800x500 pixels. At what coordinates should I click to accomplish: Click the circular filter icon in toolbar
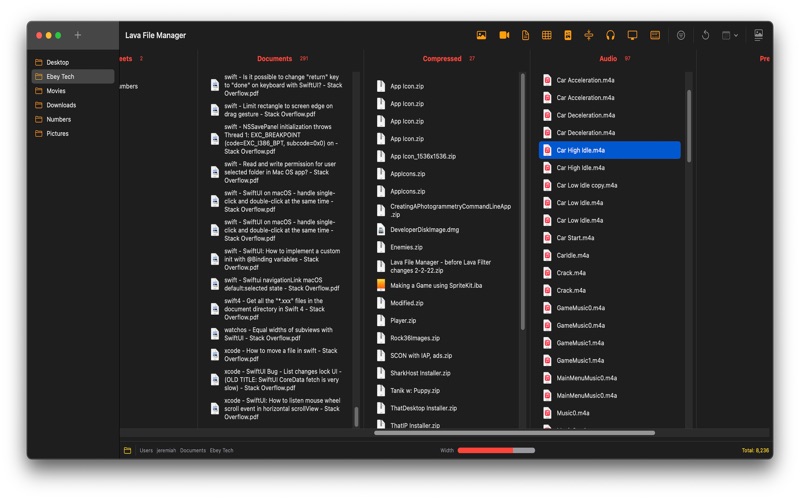tap(681, 35)
